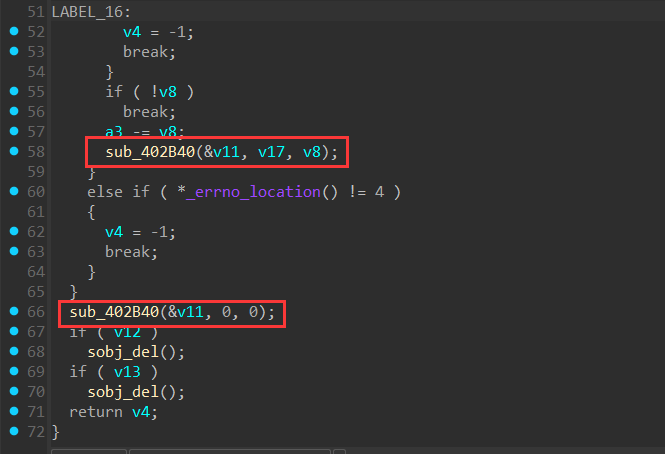Click &v11 argument on line 58

point(222,152)
